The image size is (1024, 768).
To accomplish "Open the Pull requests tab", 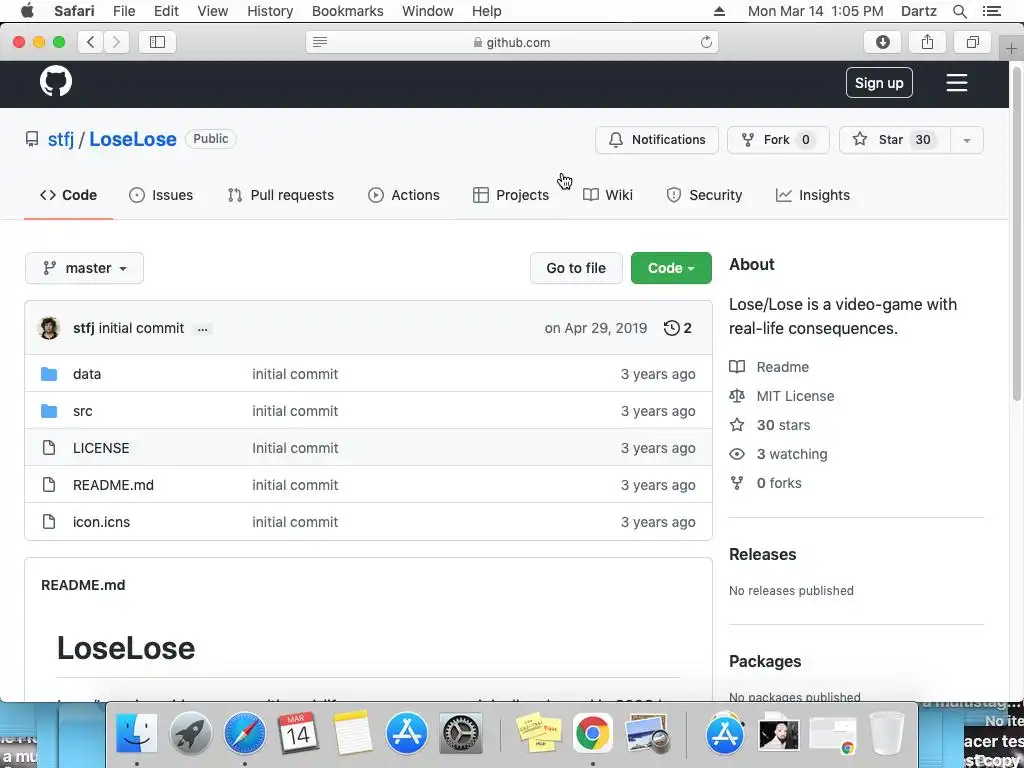I will coord(280,195).
